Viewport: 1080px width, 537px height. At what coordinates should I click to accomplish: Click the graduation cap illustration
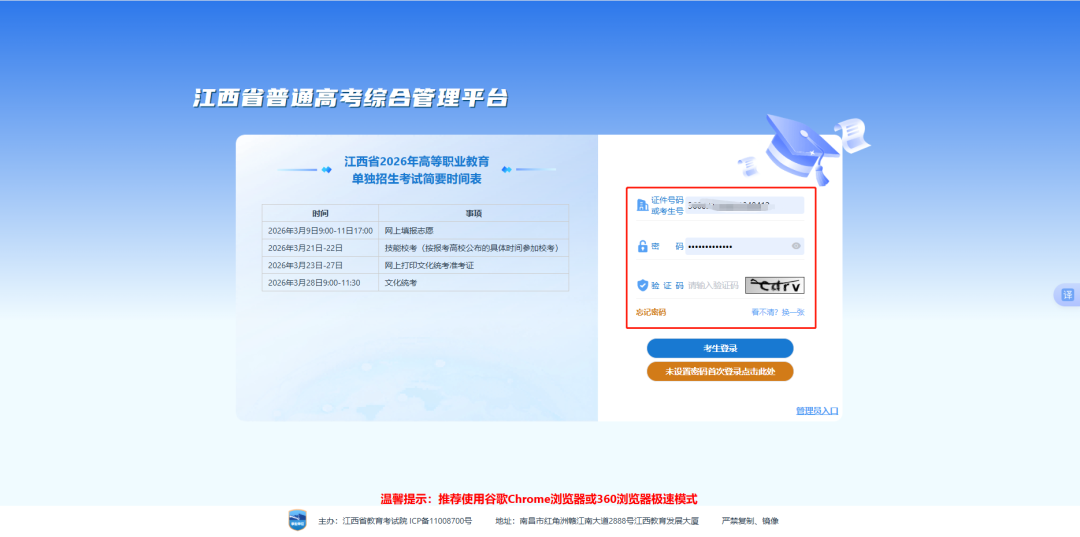[x=802, y=146]
